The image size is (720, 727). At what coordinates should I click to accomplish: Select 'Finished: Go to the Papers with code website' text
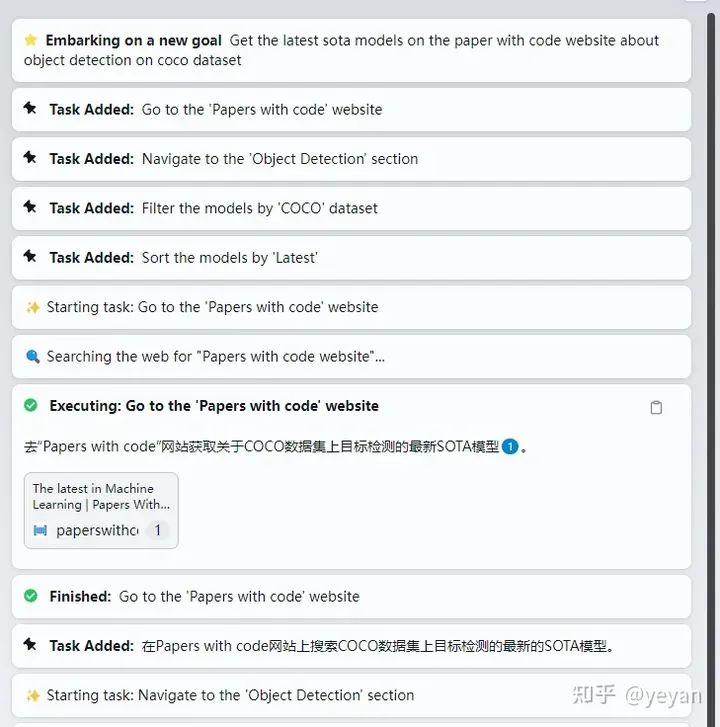[204, 596]
